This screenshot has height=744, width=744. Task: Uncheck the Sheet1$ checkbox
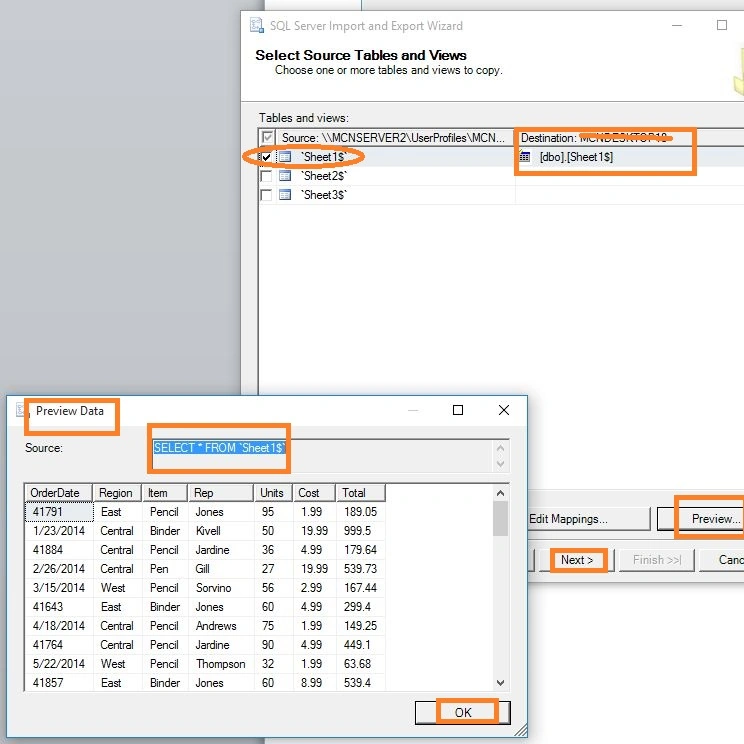[266, 157]
